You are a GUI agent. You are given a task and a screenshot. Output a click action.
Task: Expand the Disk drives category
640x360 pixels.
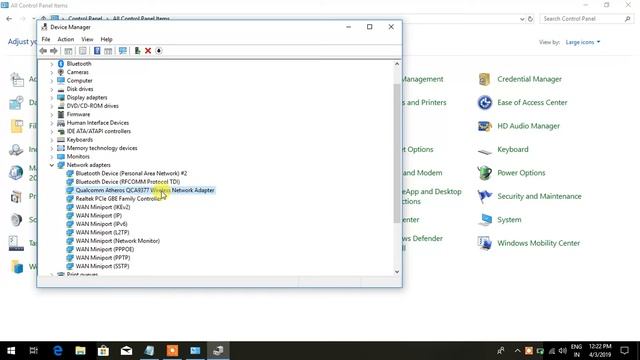52,89
